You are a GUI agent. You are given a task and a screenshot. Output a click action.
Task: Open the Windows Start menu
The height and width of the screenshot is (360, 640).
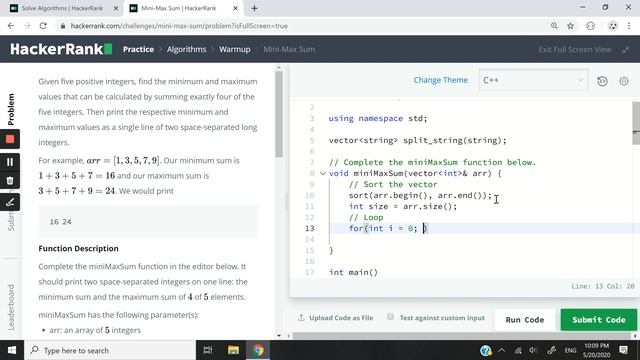[12, 350]
